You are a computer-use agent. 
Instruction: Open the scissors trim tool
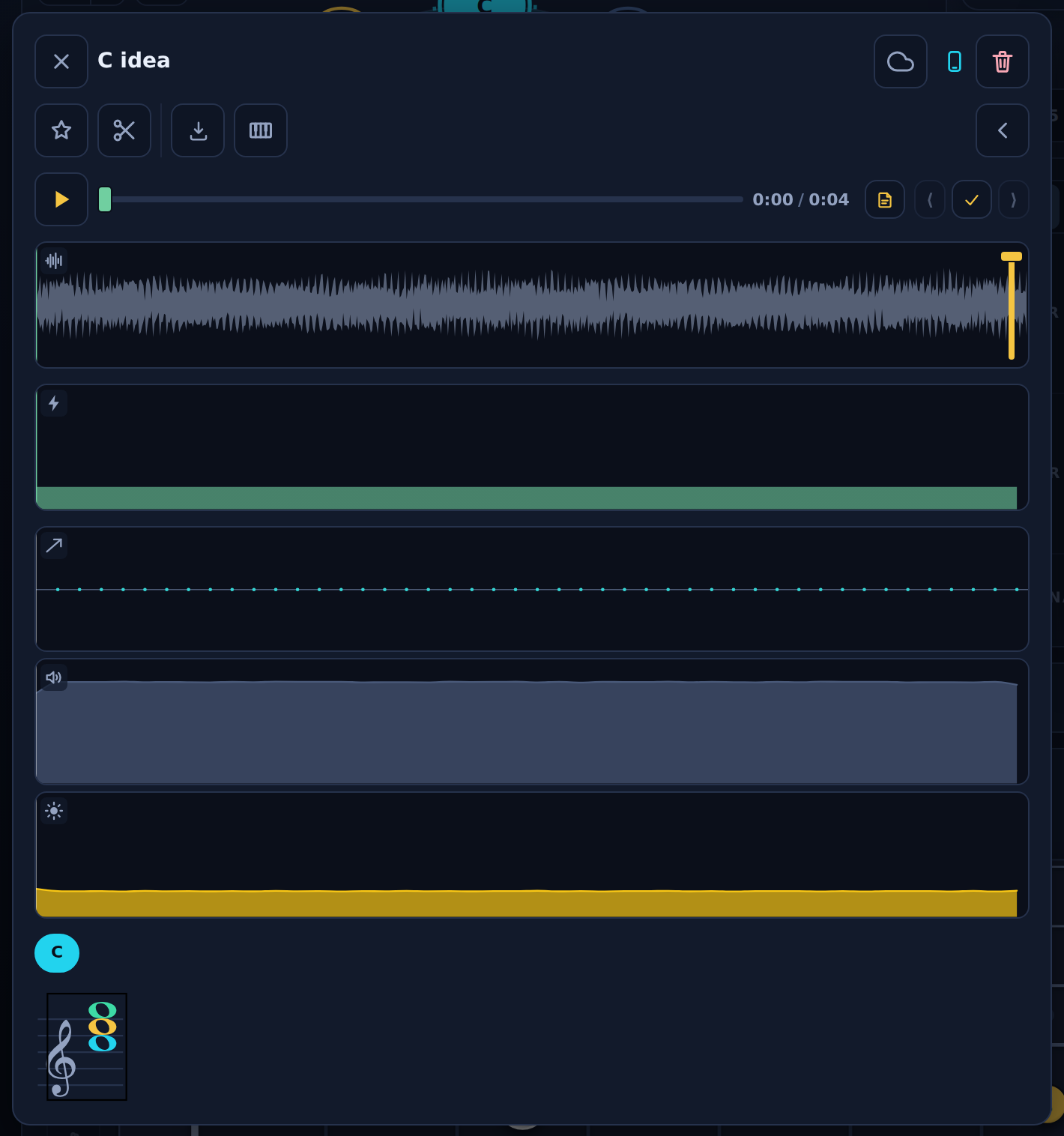tap(124, 130)
